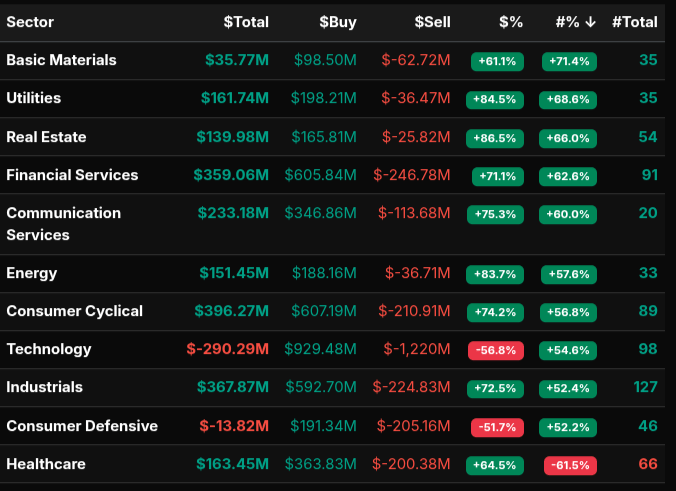Select the Real Estate sector
The image size is (676, 491).
(46, 137)
